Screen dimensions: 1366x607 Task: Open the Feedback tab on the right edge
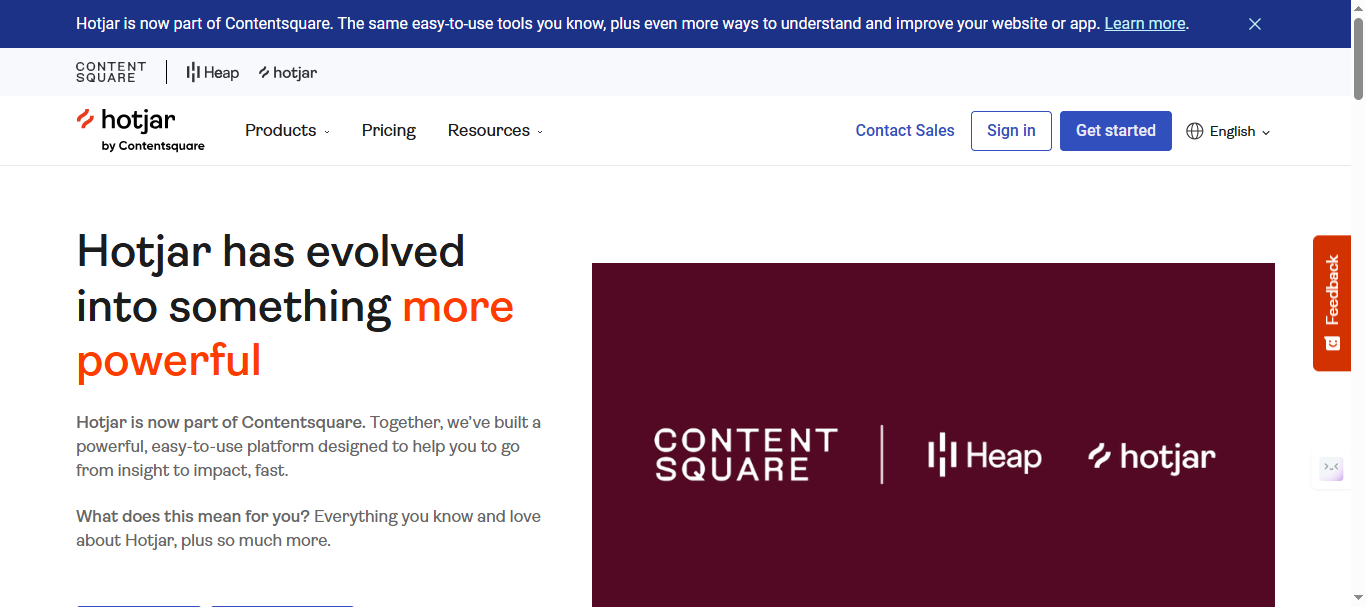pyautogui.click(x=1331, y=303)
